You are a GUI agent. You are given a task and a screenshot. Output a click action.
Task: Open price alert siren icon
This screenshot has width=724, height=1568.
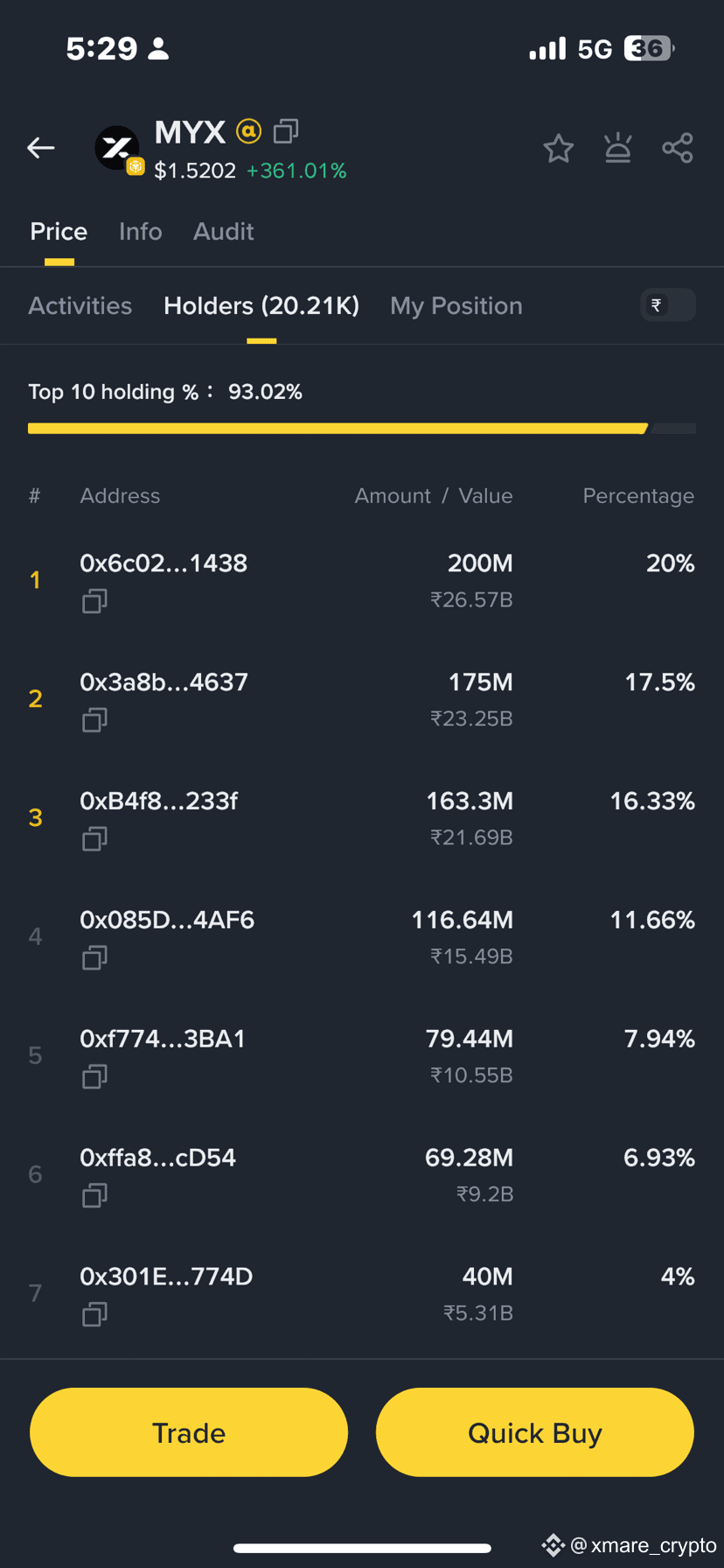point(618,148)
